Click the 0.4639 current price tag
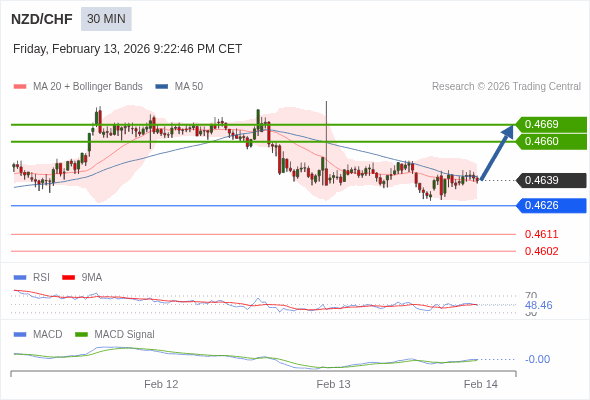The width and height of the screenshot is (590, 400). 551,180
